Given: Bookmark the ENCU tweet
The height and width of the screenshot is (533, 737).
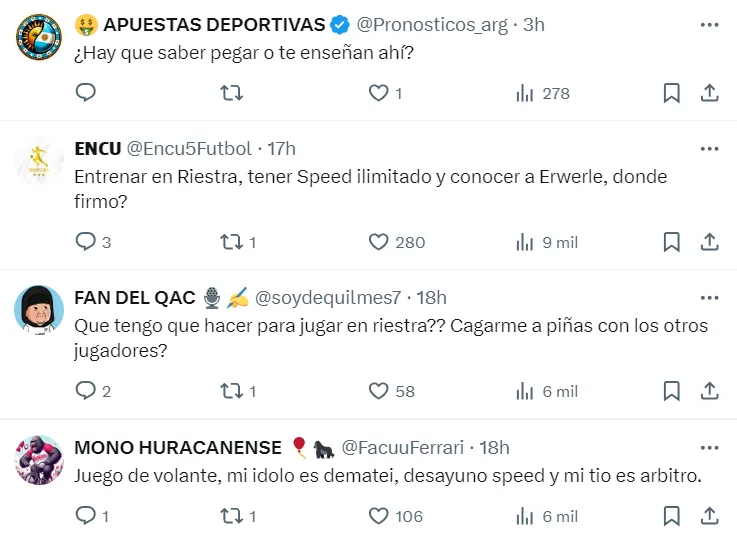Looking at the screenshot, I should (x=672, y=242).
